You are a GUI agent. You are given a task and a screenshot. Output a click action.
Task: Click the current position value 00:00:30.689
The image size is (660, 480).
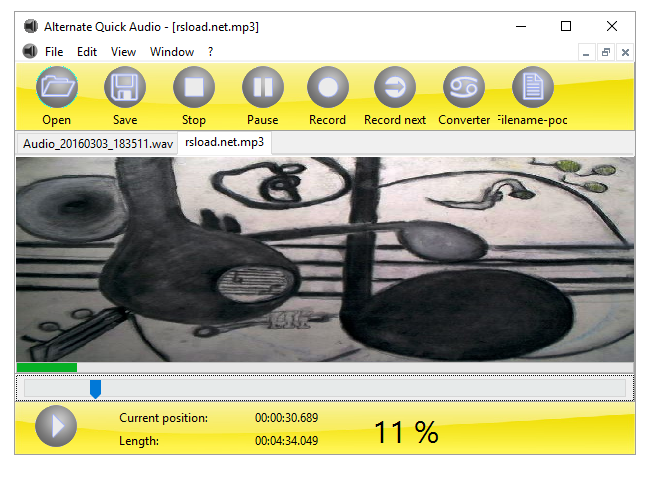(286, 418)
